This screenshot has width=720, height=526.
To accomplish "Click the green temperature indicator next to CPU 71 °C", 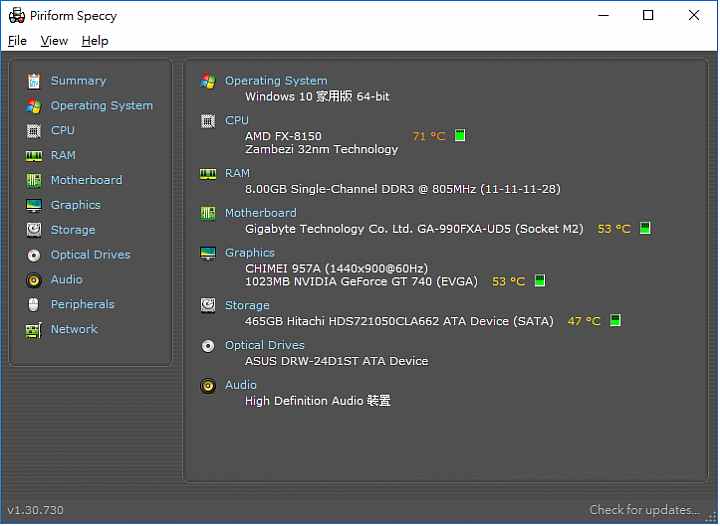I will (460, 135).
